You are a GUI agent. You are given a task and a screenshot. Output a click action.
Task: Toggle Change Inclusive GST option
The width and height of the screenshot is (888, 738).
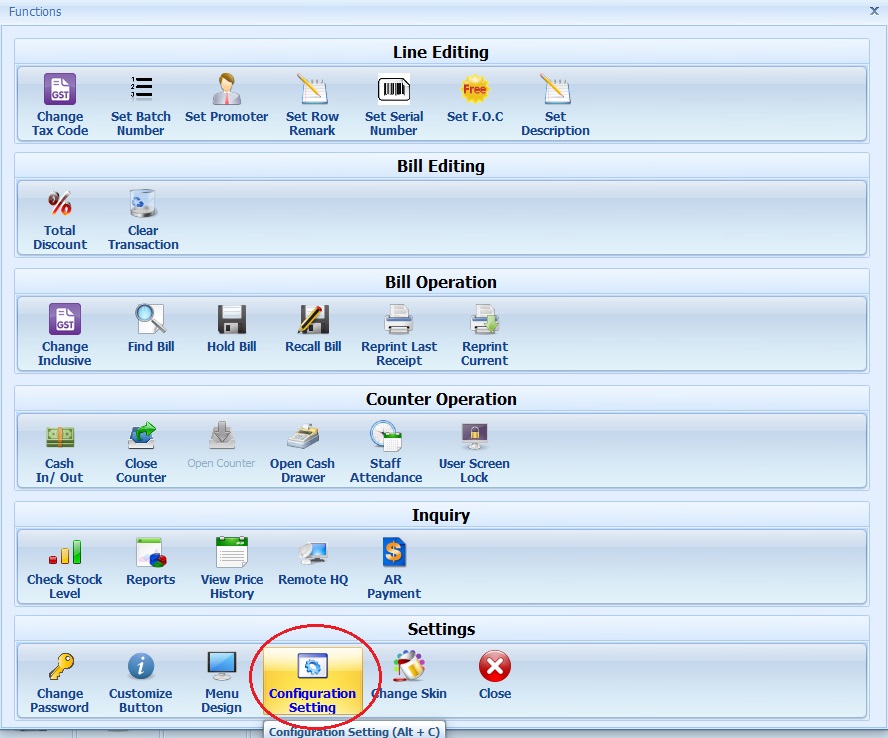64,321
